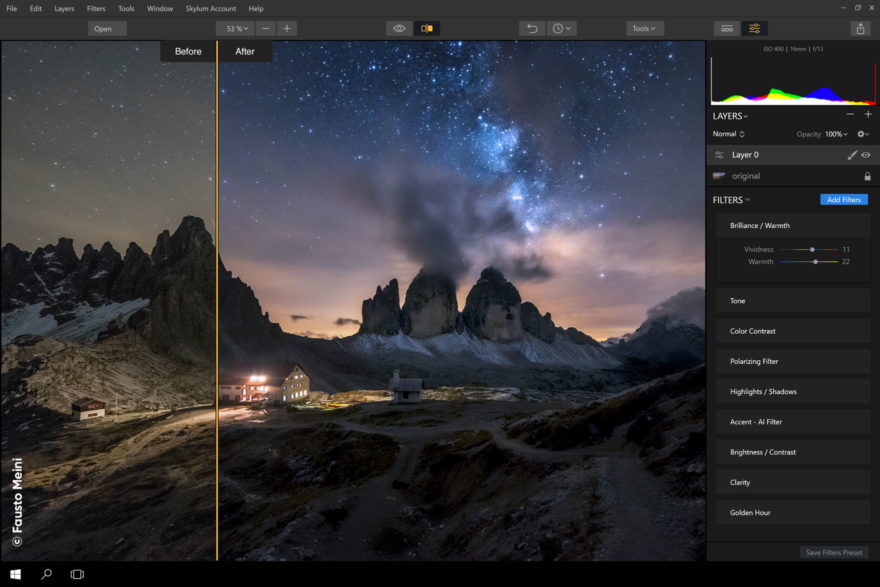Zoom out with the minus button
This screenshot has height=587, width=880.
point(264,28)
